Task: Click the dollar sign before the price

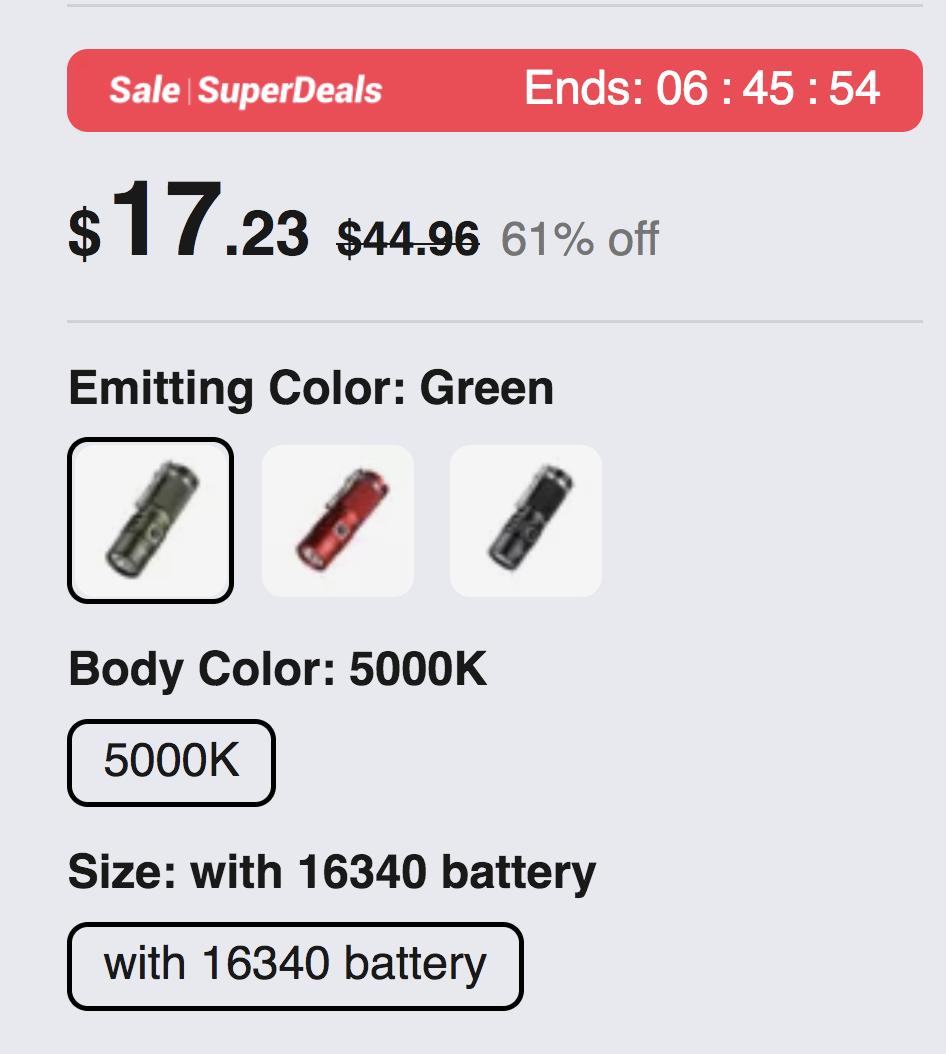Action: point(85,233)
